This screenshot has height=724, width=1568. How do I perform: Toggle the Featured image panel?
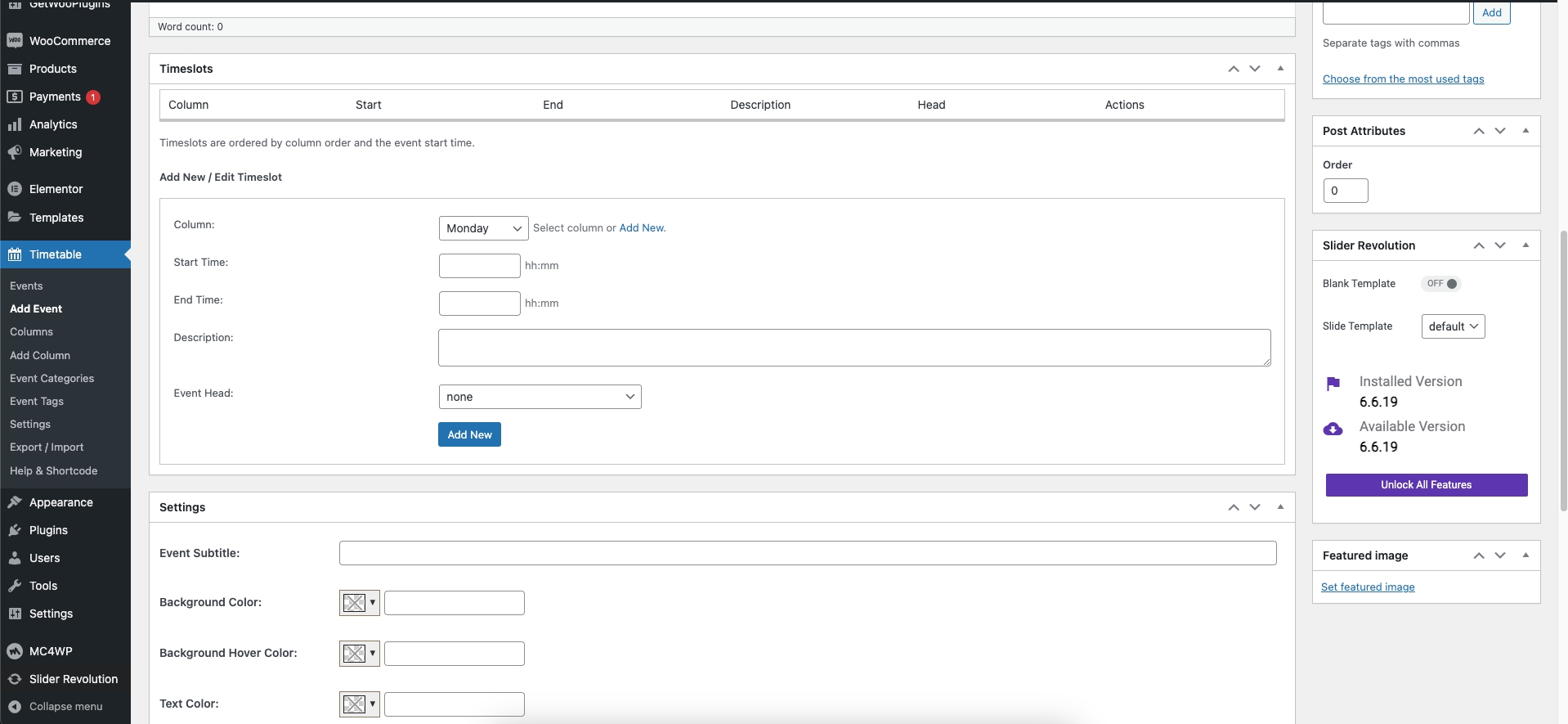pos(1525,555)
